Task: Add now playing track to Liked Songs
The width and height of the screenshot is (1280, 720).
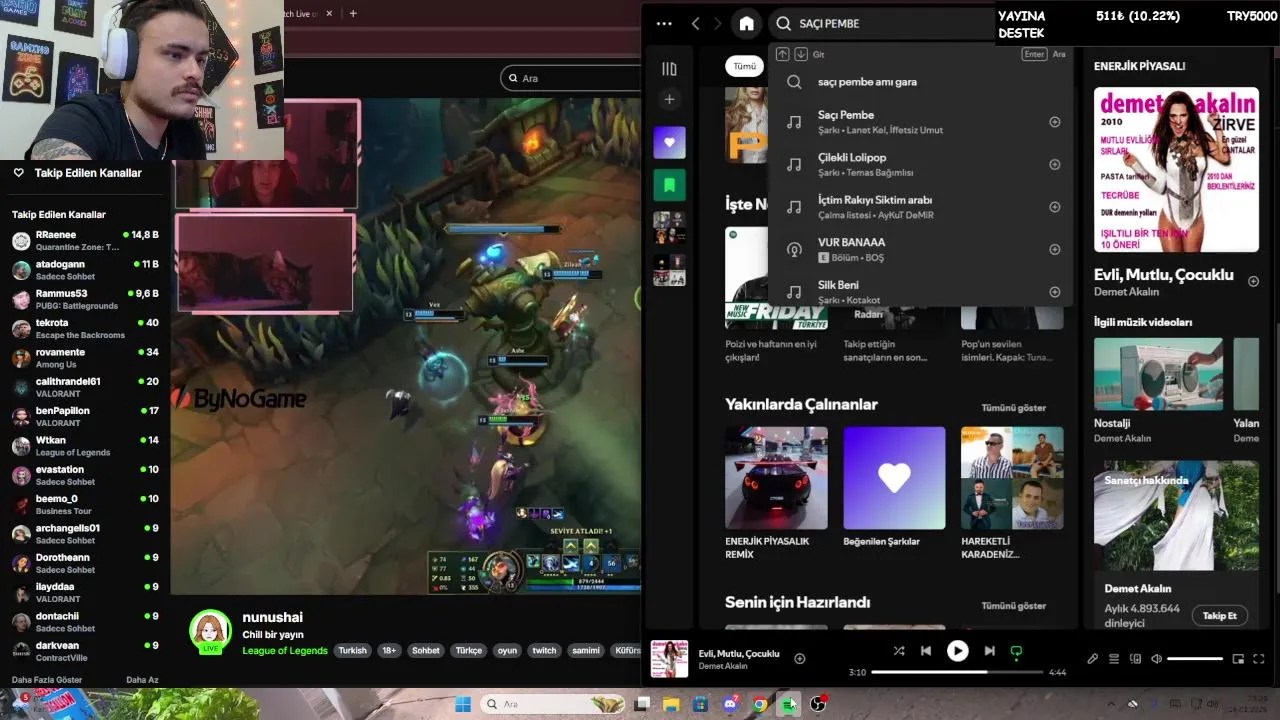Action: (799, 658)
